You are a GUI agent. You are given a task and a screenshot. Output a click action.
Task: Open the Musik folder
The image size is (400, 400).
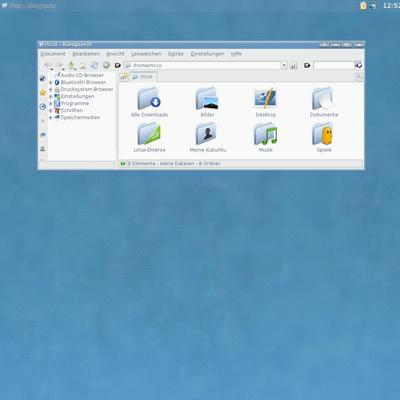click(x=266, y=137)
